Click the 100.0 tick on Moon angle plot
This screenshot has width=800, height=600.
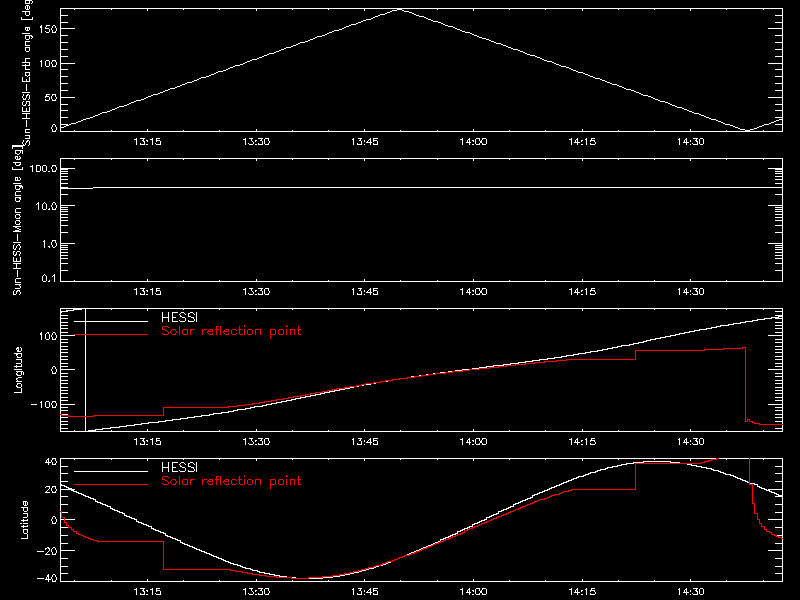43,169
